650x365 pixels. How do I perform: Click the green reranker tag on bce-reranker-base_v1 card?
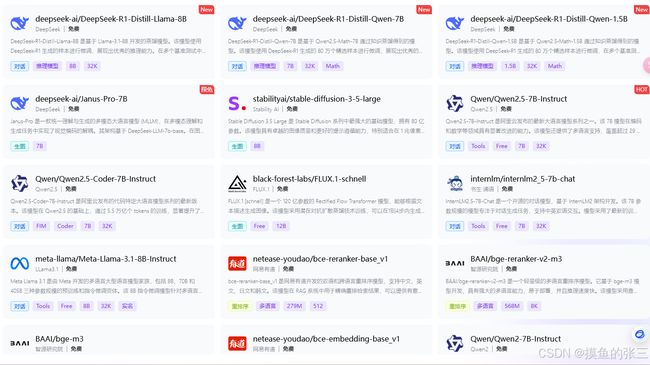(x=240, y=306)
